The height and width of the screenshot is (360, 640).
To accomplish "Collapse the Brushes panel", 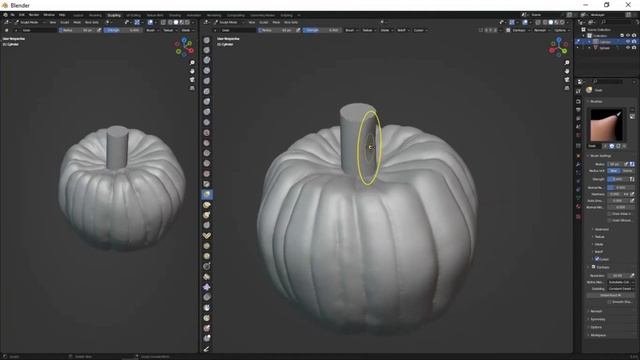I will [x=596, y=101].
